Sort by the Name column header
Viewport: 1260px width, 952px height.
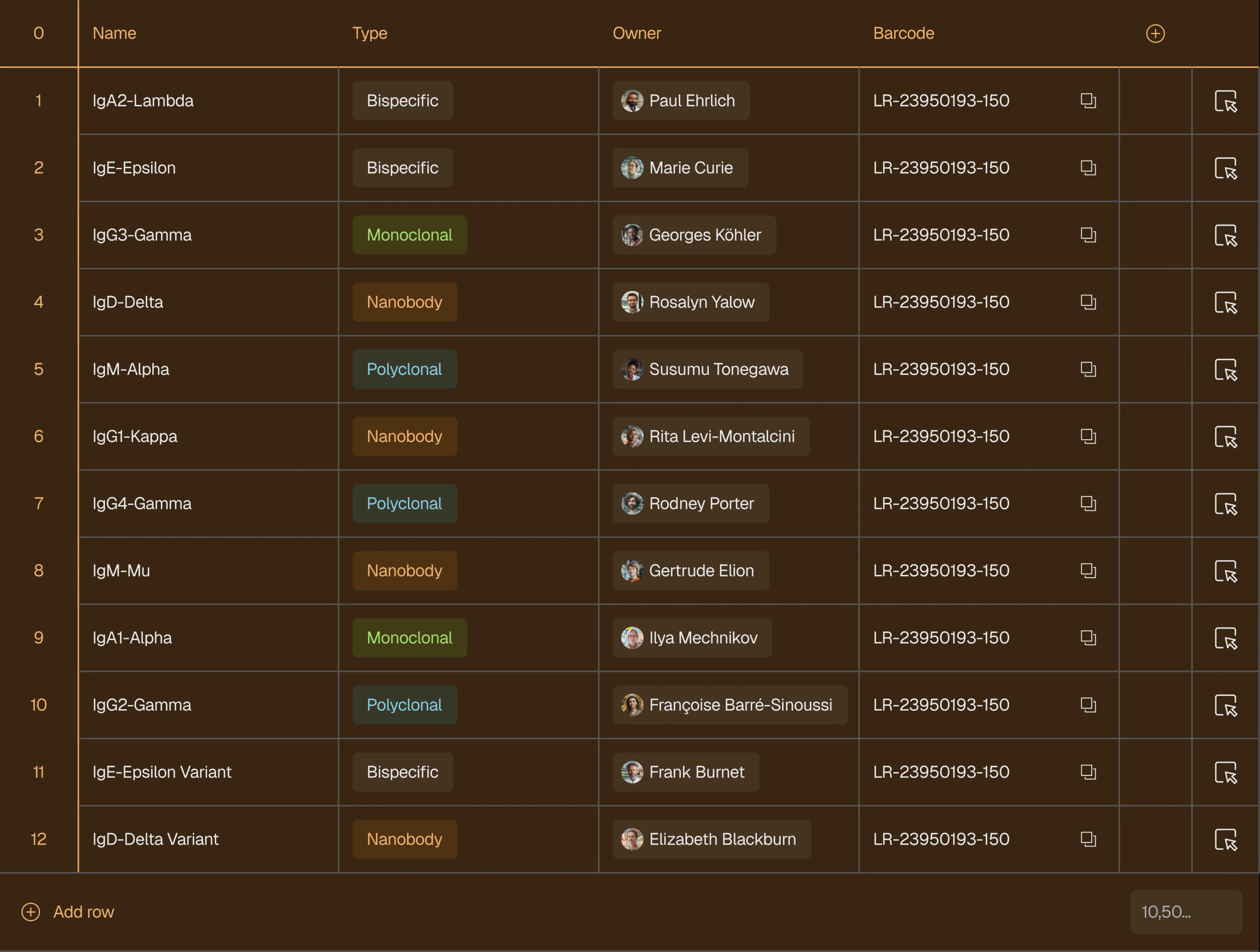tap(115, 33)
